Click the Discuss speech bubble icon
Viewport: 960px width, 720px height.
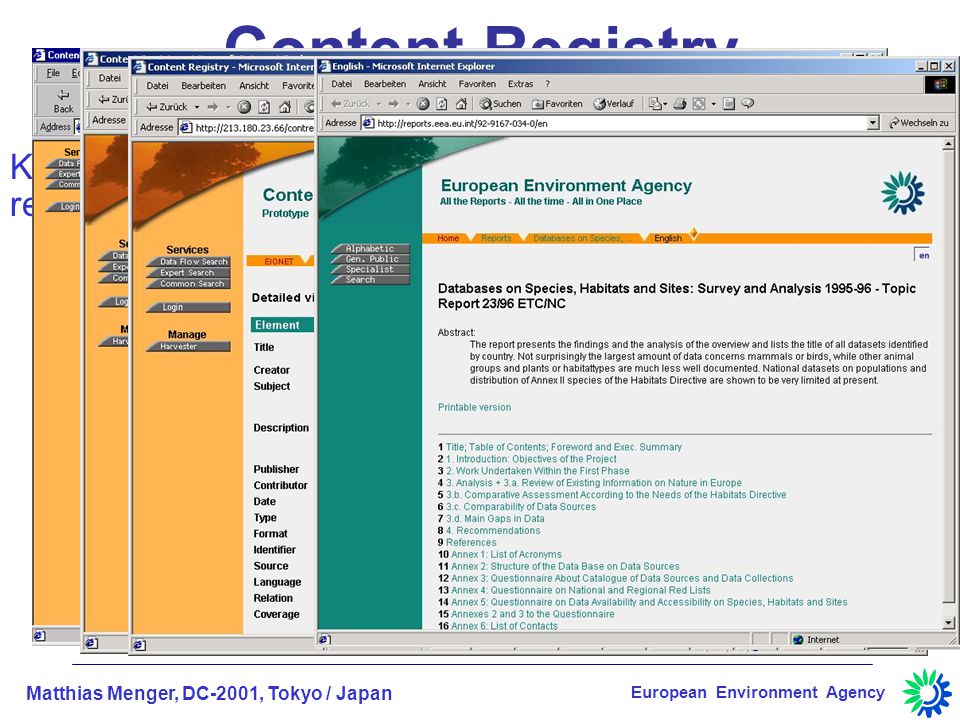[748, 103]
